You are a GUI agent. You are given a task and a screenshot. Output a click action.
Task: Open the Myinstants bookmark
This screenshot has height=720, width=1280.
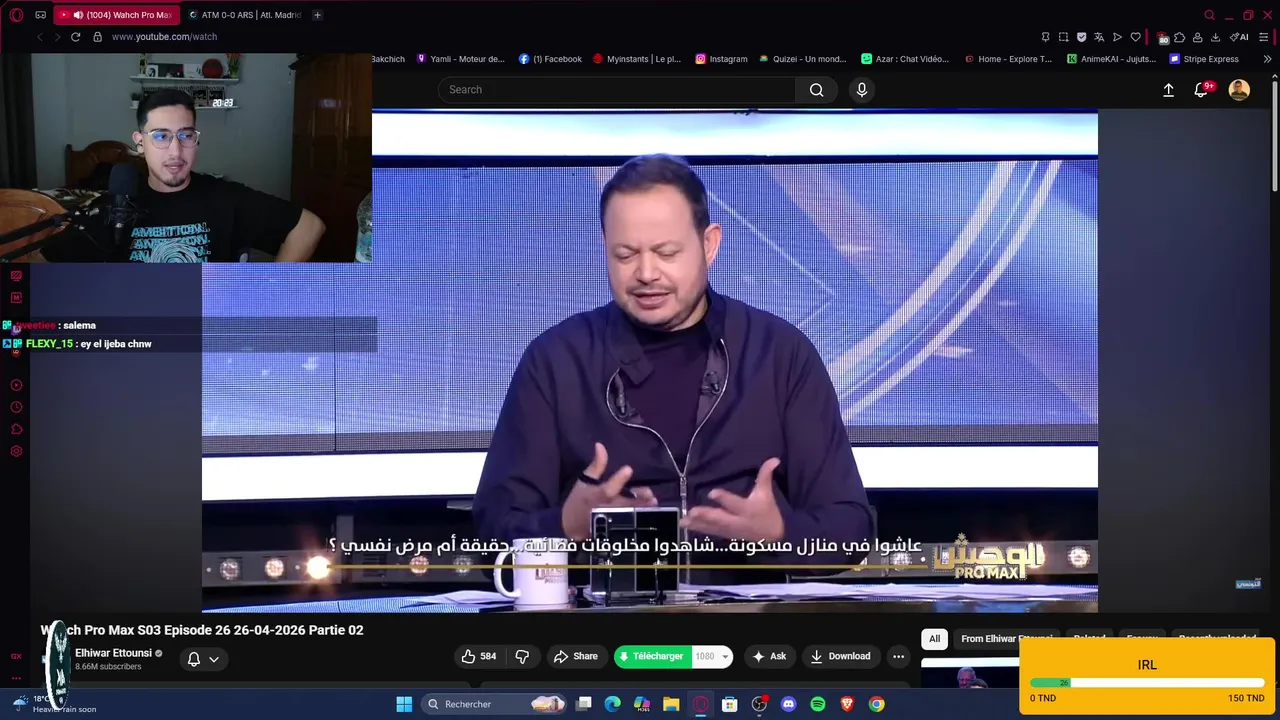point(637,59)
